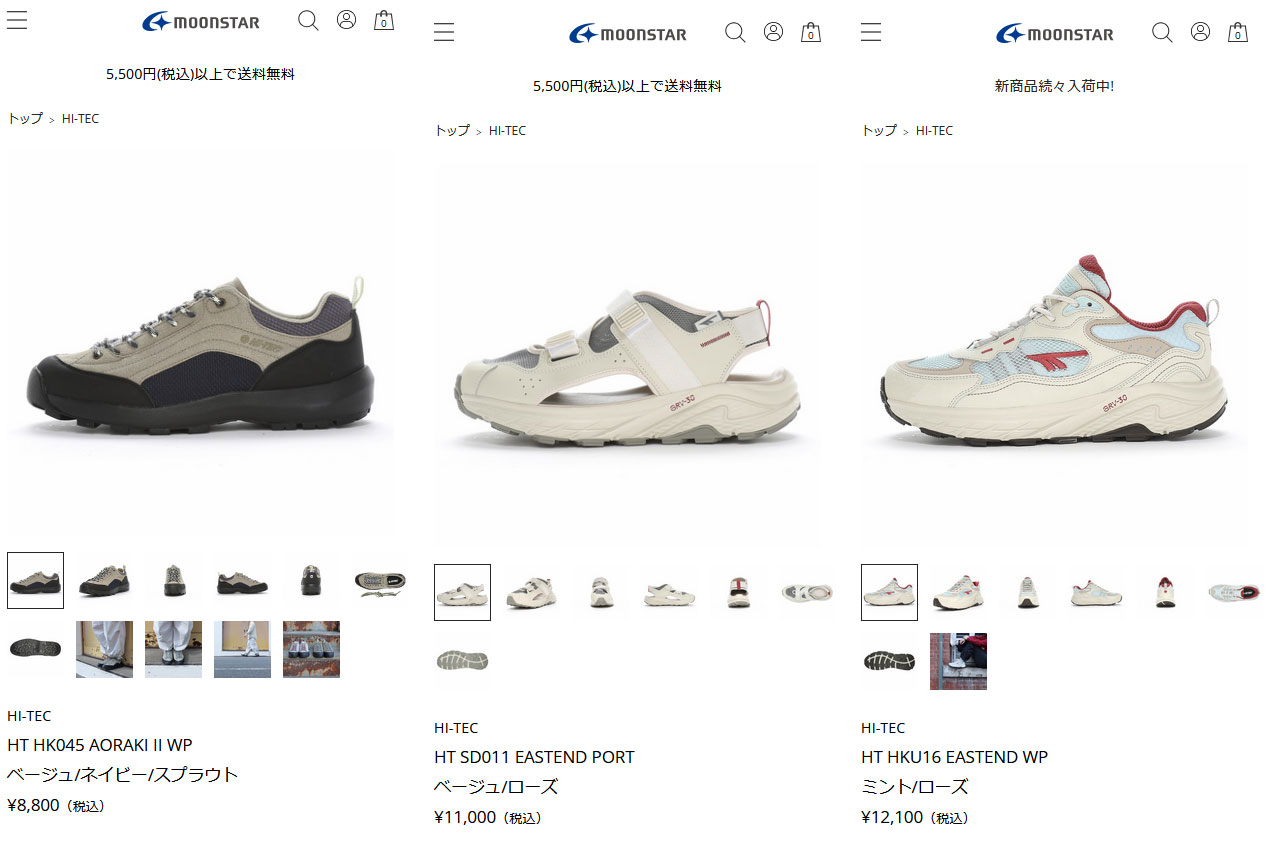
Task: Open HI-TEC breadcrumb in the right panel
Action: [934, 130]
